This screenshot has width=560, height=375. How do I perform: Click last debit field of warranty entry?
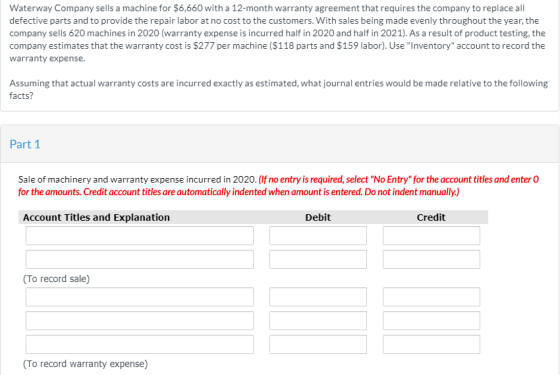(318, 344)
